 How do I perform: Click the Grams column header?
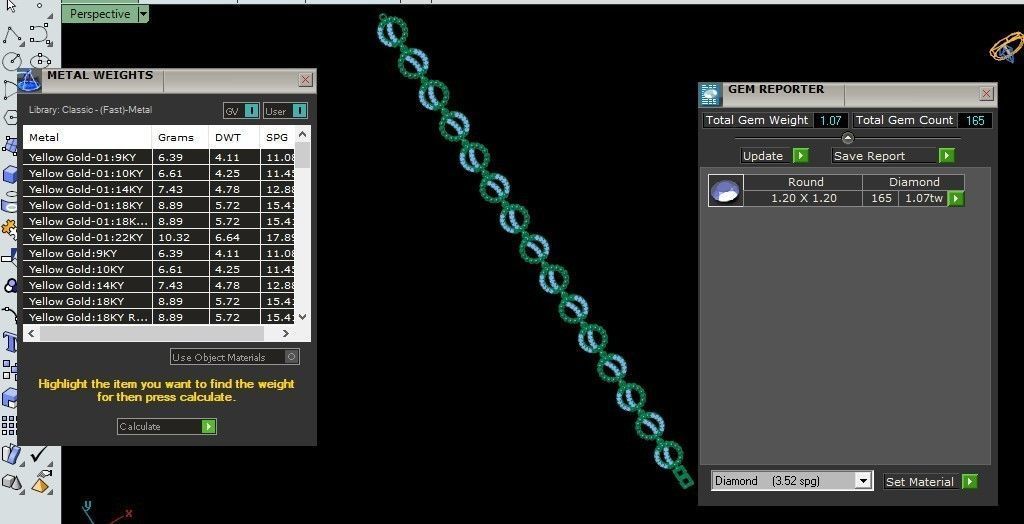[x=181, y=137]
